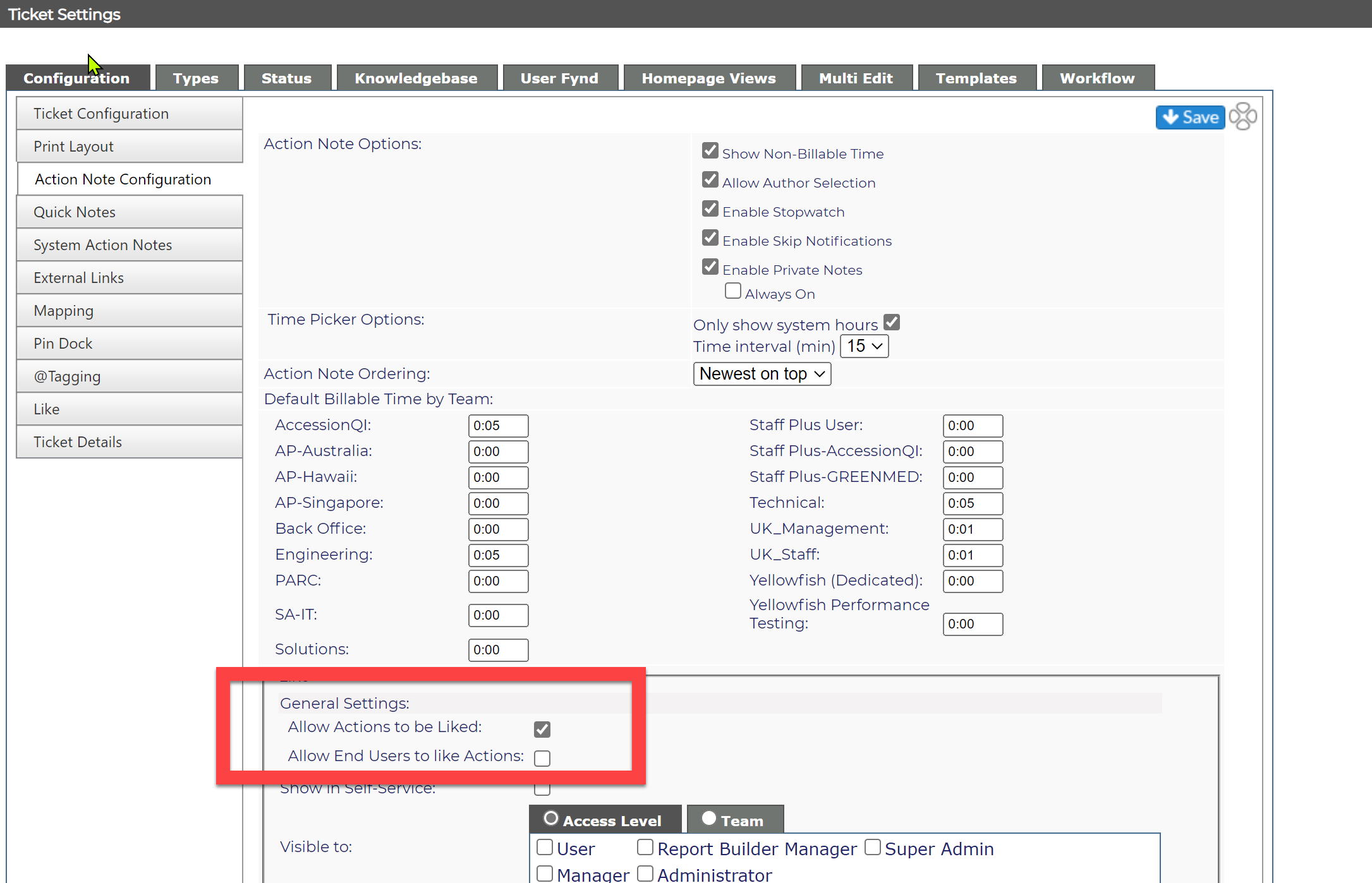Go to the Templates tab
The height and width of the screenshot is (883, 1372).
pyautogui.click(x=977, y=78)
